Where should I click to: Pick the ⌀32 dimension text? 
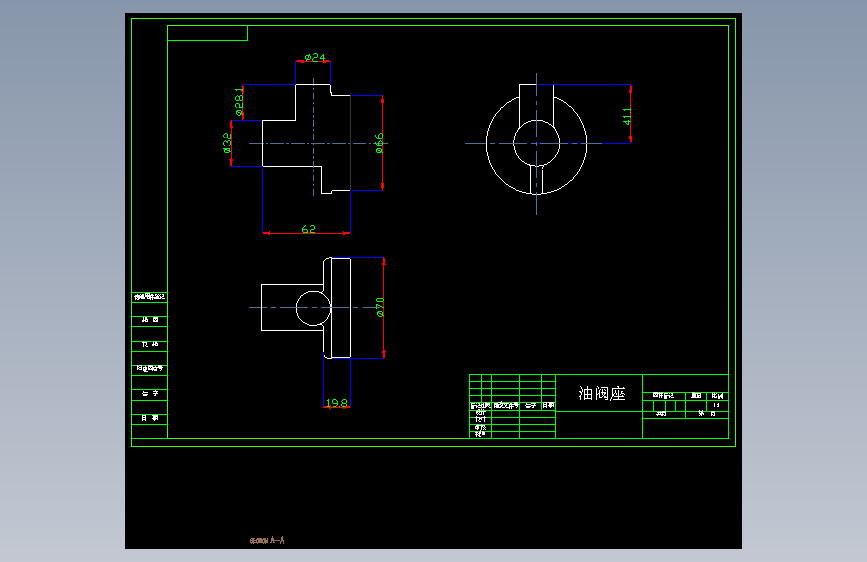tap(227, 143)
